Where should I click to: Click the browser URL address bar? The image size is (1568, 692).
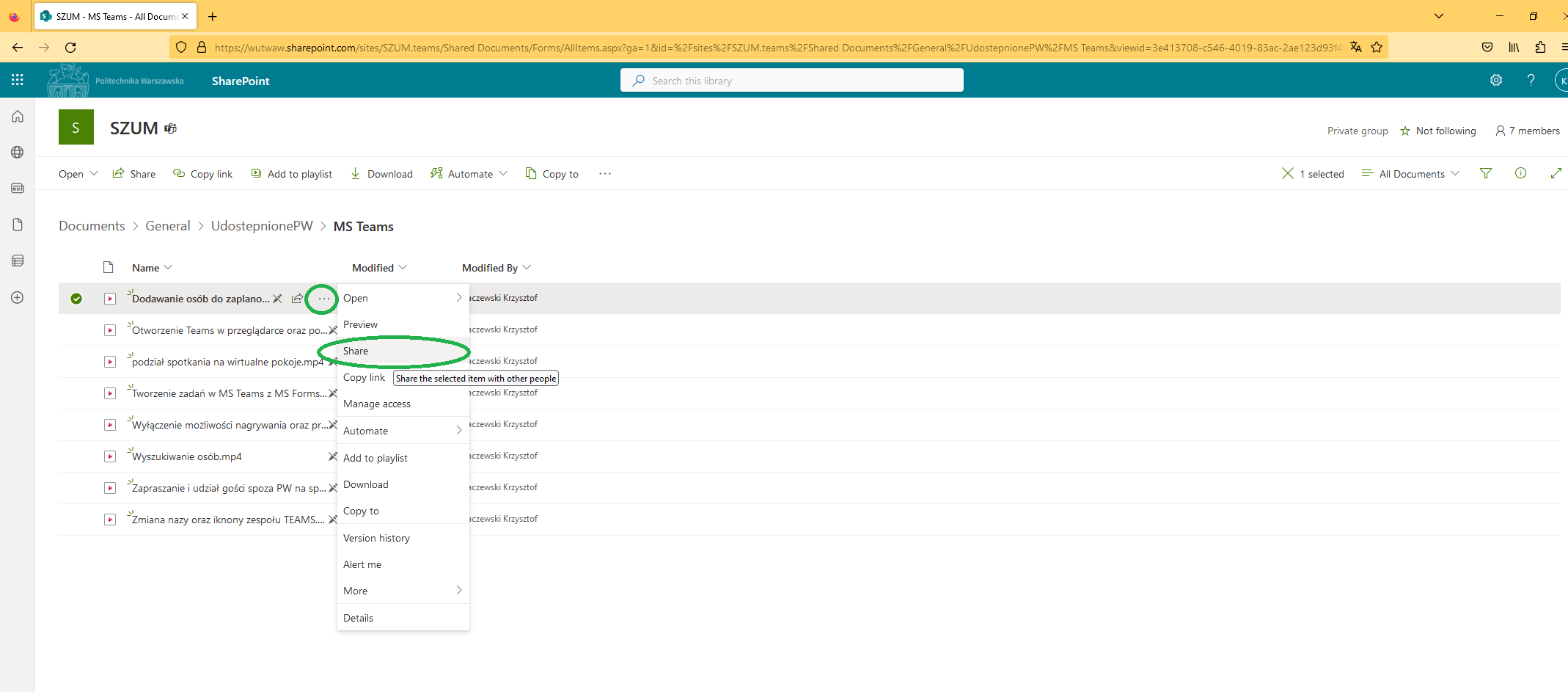point(777,47)
